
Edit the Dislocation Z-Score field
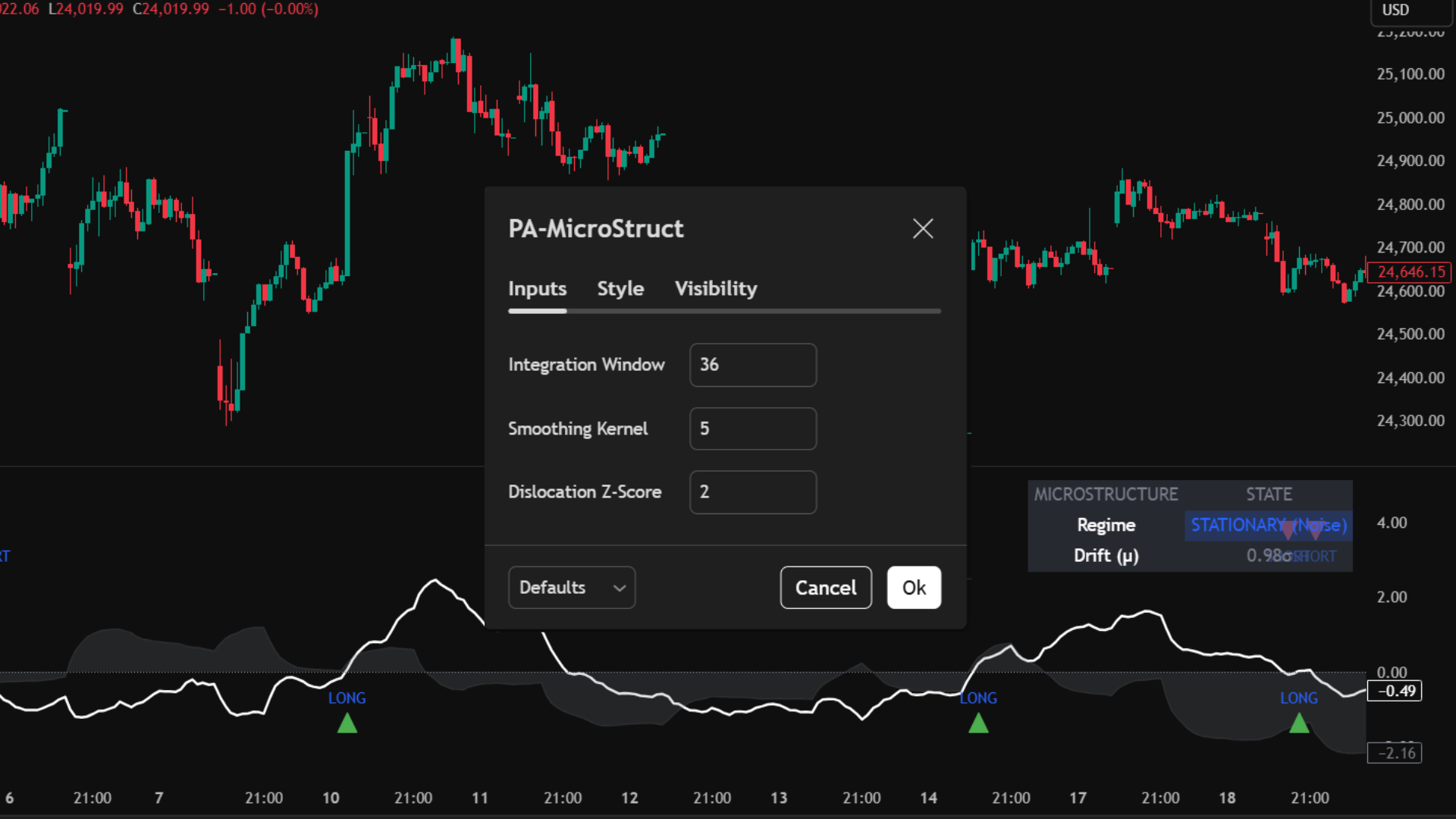752,492
